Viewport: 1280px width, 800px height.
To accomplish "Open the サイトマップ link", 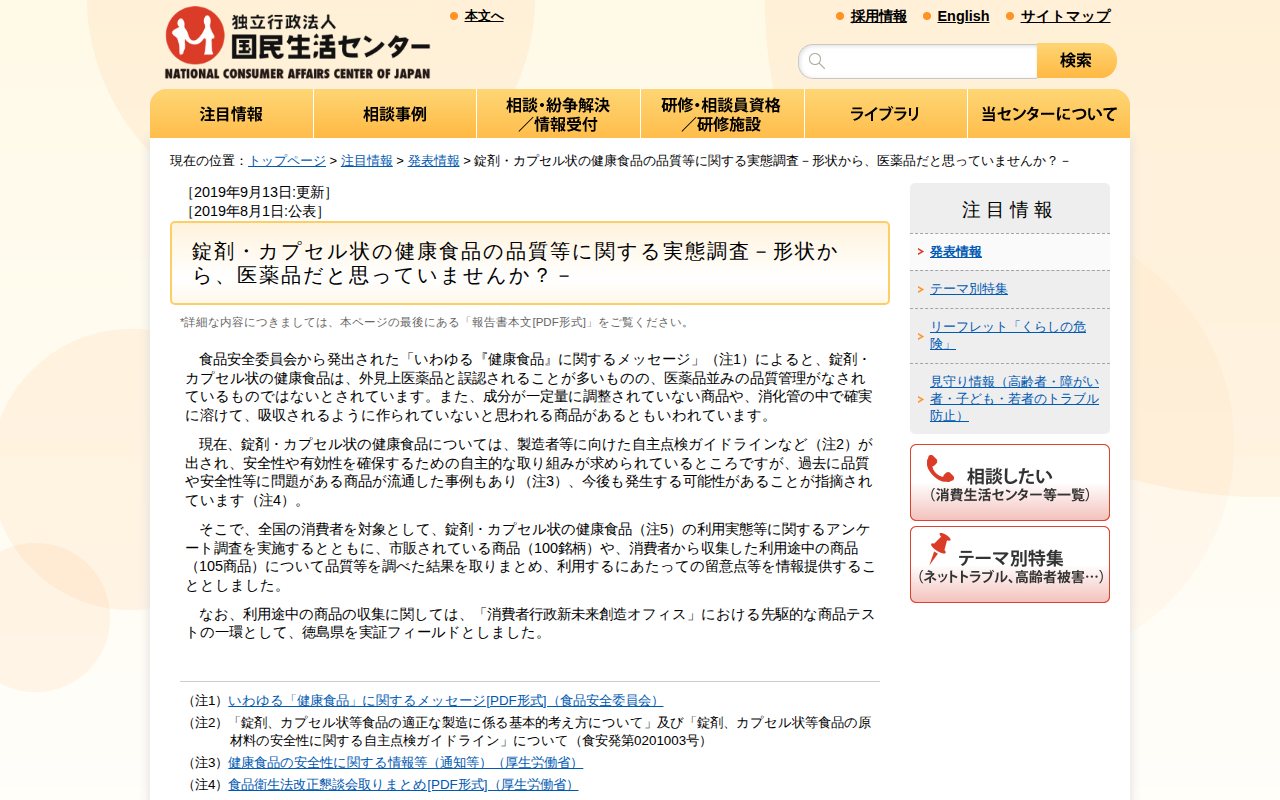I will [x=1065, y=16].
